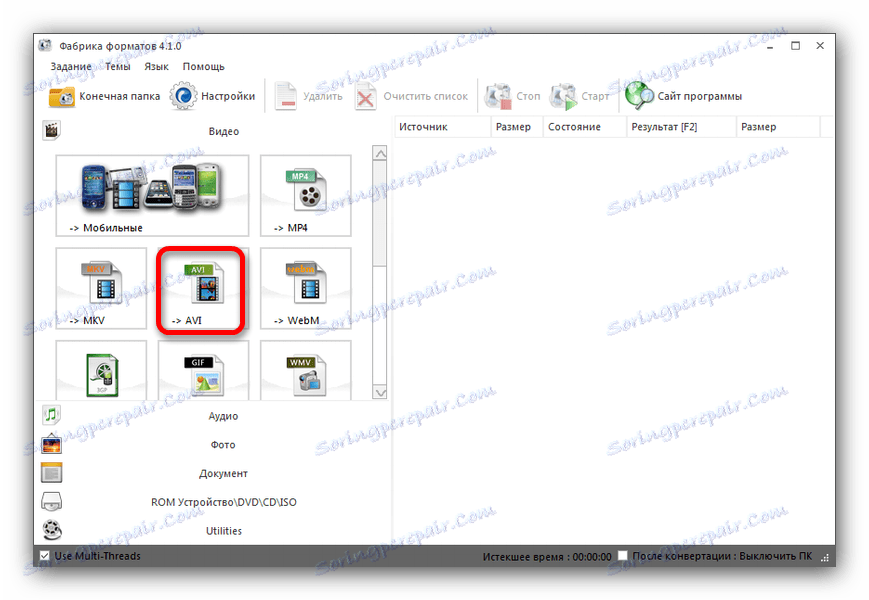This screenshot has width=869, height=600.
Task: Click the Размер column after Результат
Action: [778, 127]
